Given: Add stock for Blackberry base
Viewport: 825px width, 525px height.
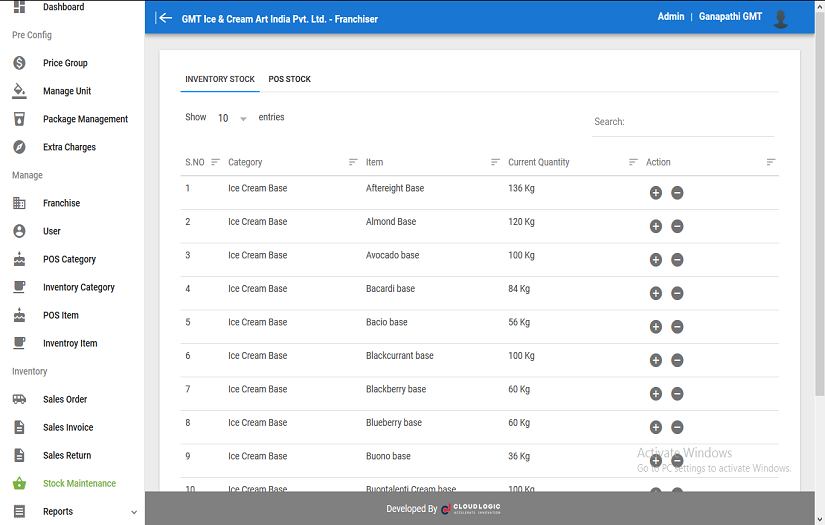Looking at the screenshot, I should tap(656, 394).
